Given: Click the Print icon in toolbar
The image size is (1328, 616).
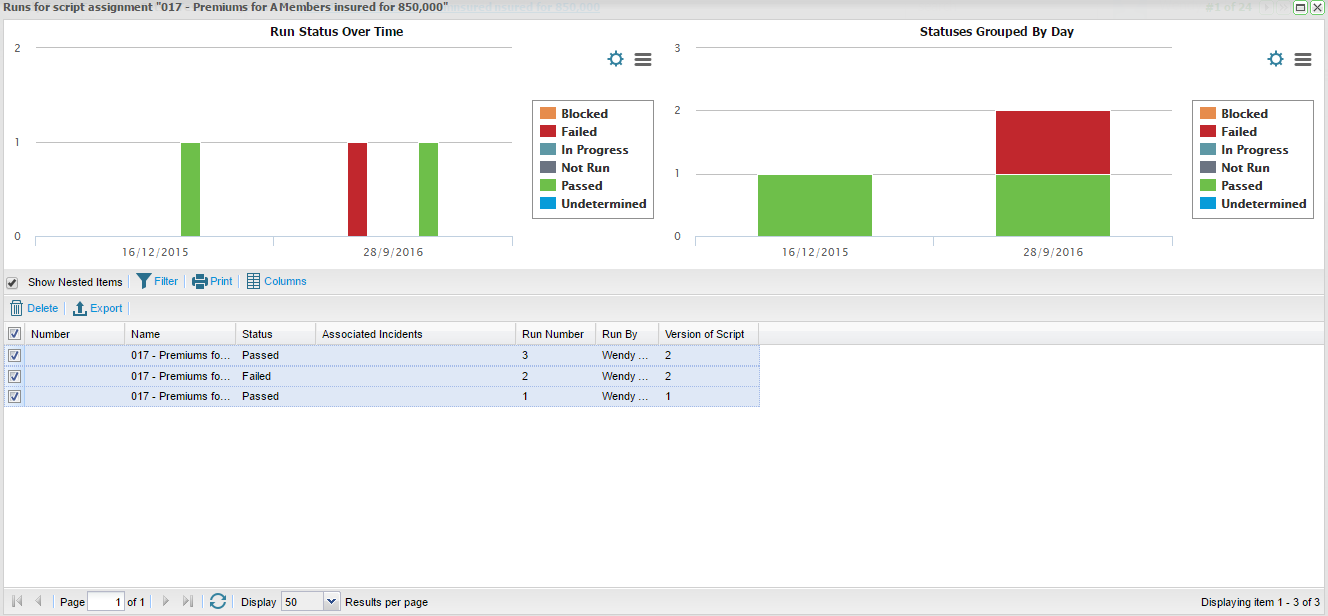Looking at the screenshot, I should (200, 281).
